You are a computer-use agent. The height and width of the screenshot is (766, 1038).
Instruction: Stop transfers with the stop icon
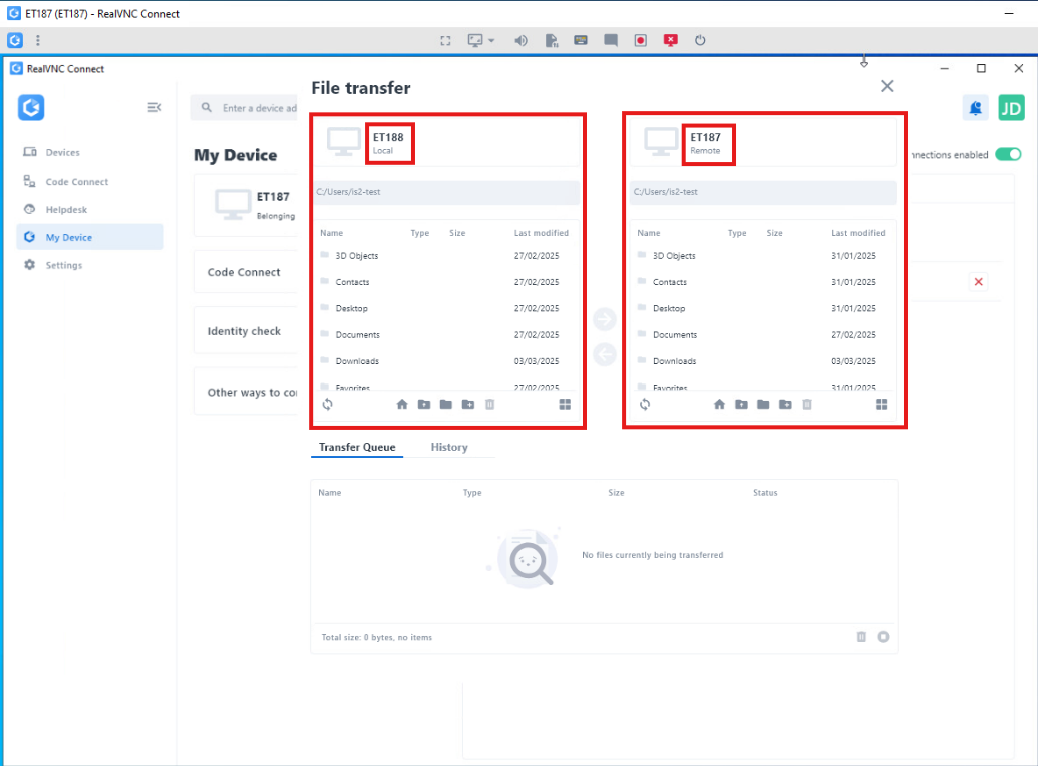point(883,637)
